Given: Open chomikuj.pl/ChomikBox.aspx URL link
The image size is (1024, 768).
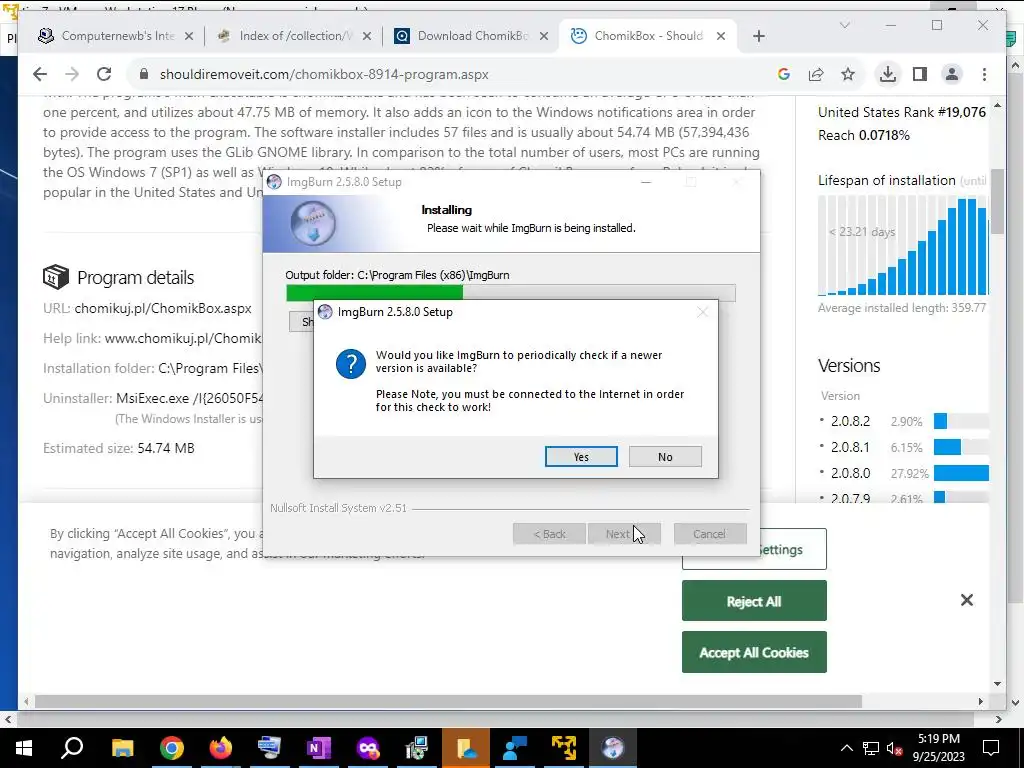Looking at the screenshot, I should 163,308.
